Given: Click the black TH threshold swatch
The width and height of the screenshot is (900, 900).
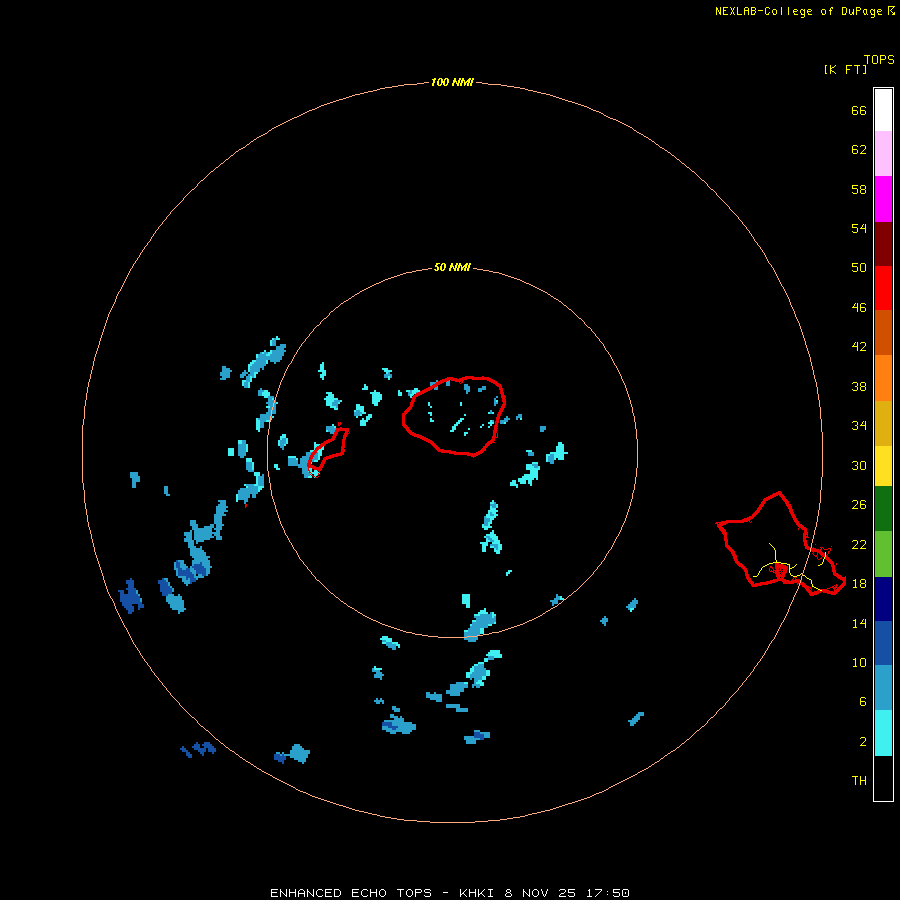Looking at the screenshot, I should coord(883,778).
